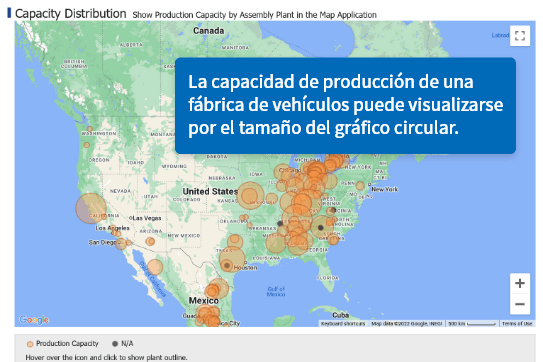The width and height of the screenshot is (543, 362).
Task: Select the large orange circle over Kansas
Action: [x=251, y=196]
